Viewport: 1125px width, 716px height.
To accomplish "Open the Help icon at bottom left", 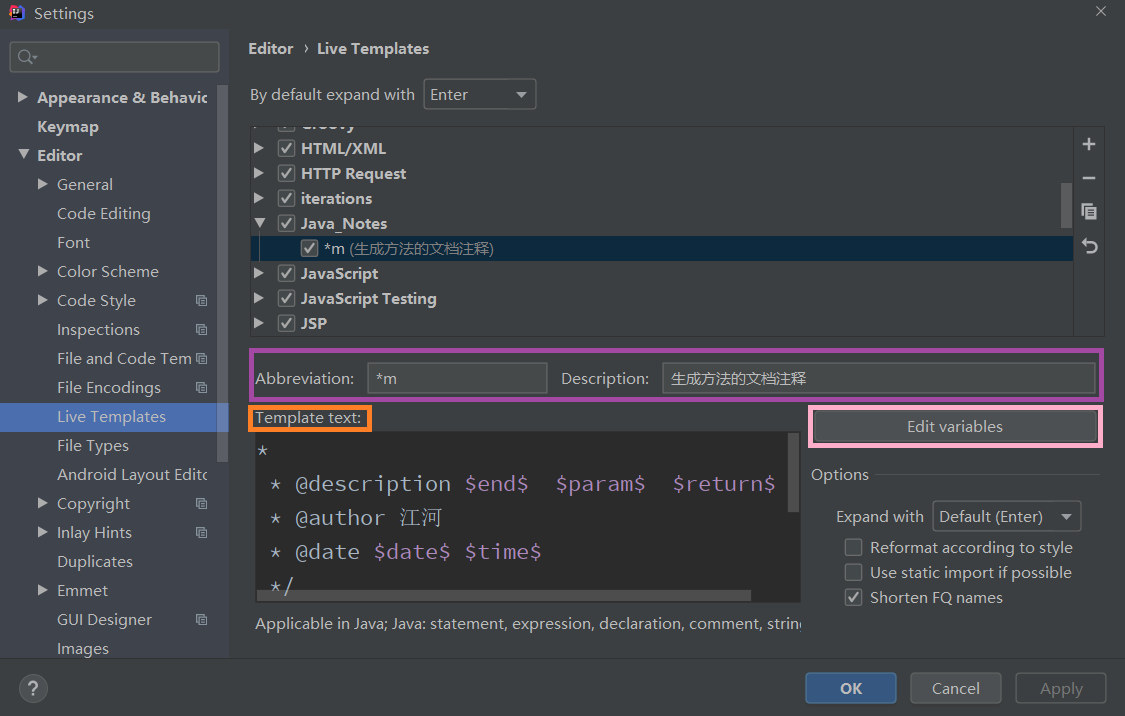I will [x=33, y=688].
